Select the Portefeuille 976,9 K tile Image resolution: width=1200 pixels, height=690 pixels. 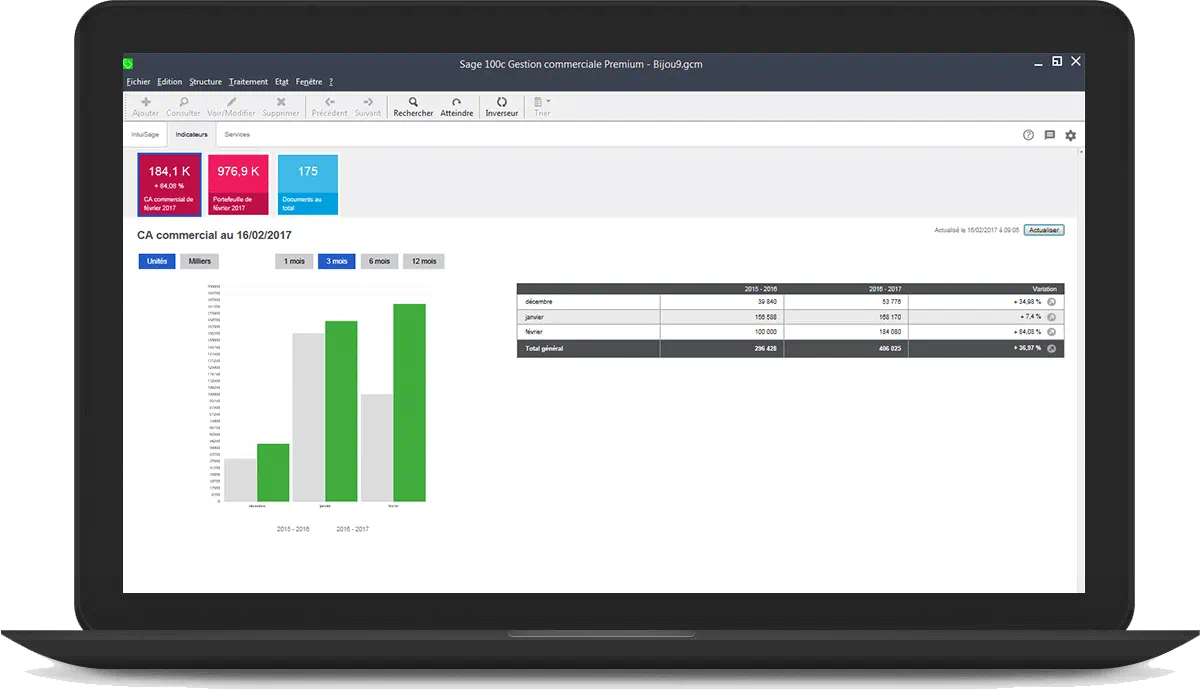pos(238,184)
